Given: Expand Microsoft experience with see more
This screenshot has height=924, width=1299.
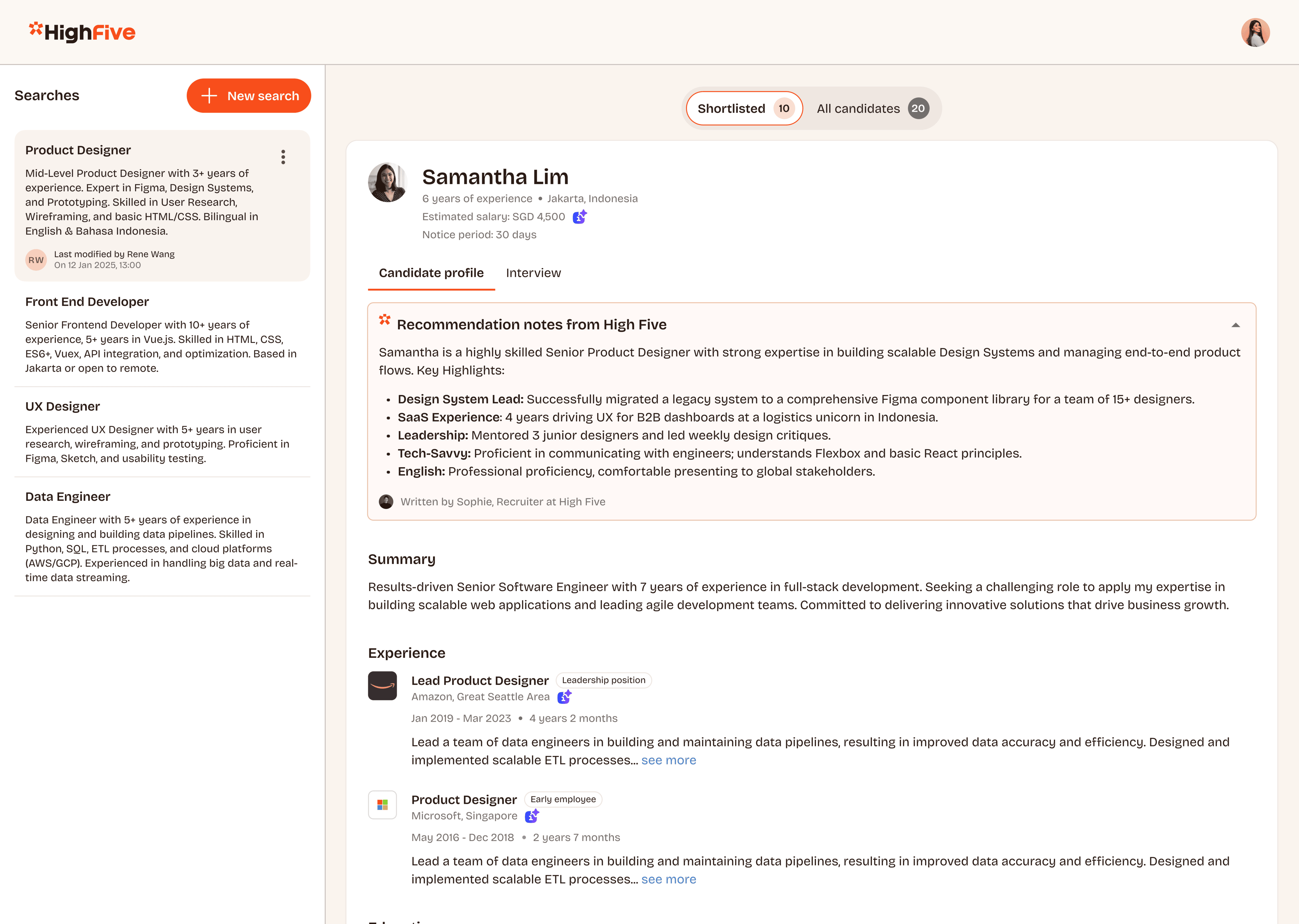Looking at the screenshot, I should 668,879.
